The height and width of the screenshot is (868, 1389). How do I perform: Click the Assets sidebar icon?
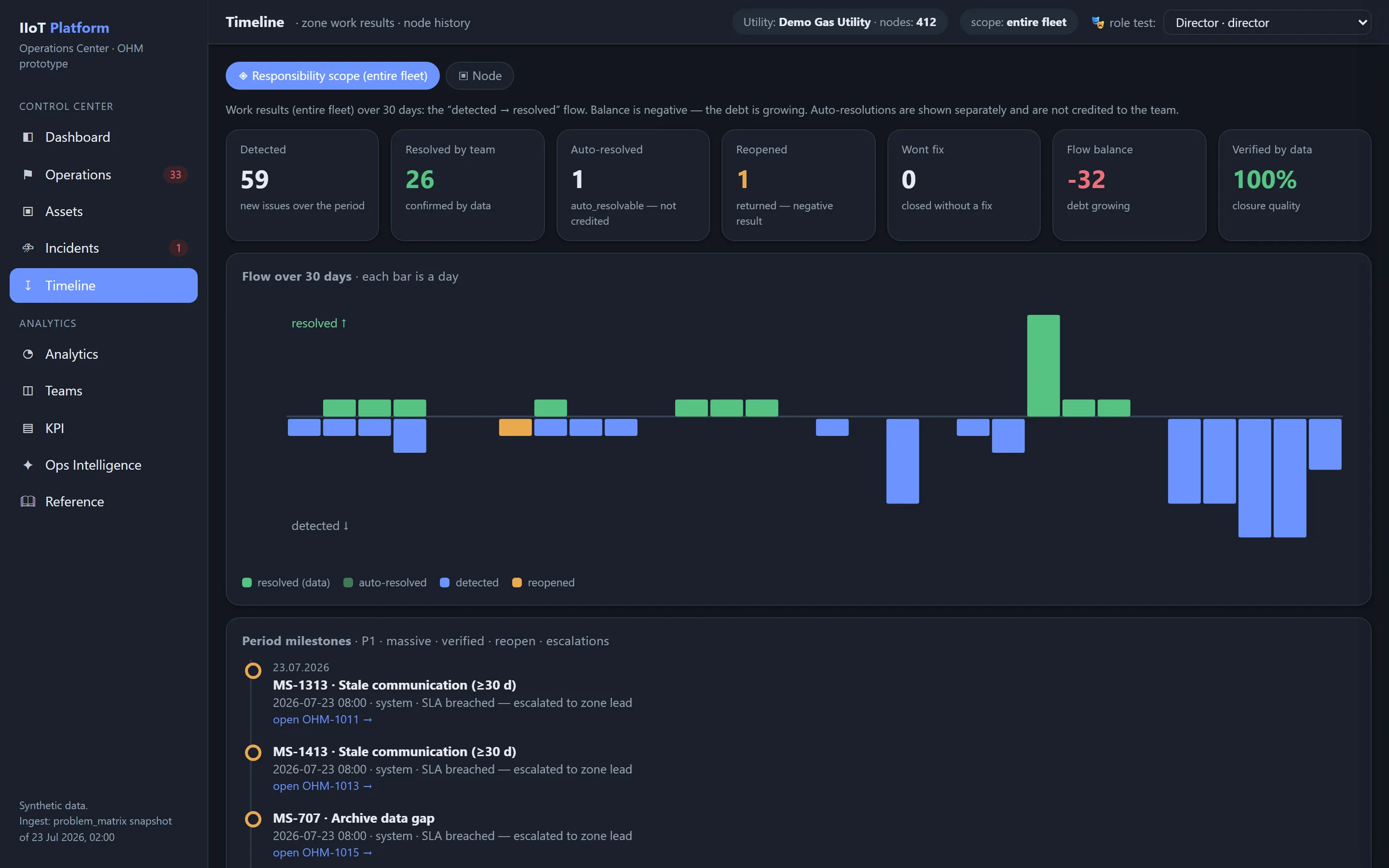27,211
